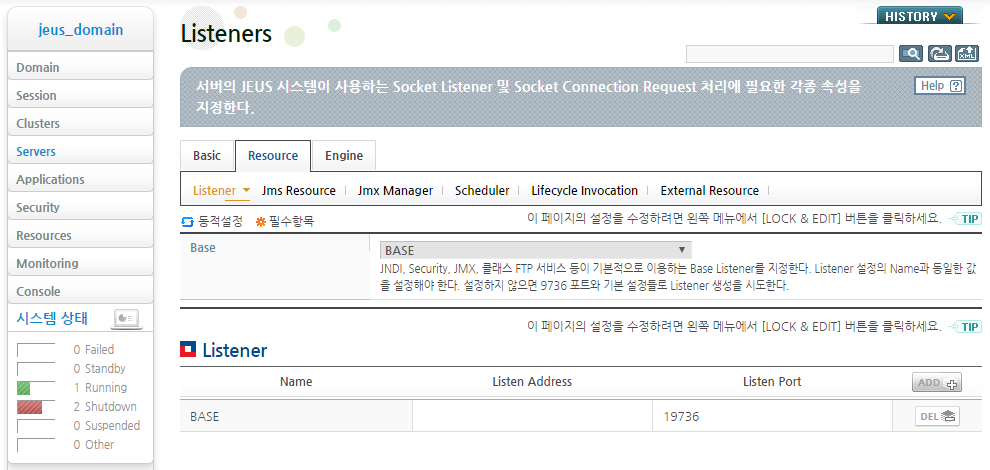
Task: Open Security in the left menu
Action: click(x=80, y=207)
